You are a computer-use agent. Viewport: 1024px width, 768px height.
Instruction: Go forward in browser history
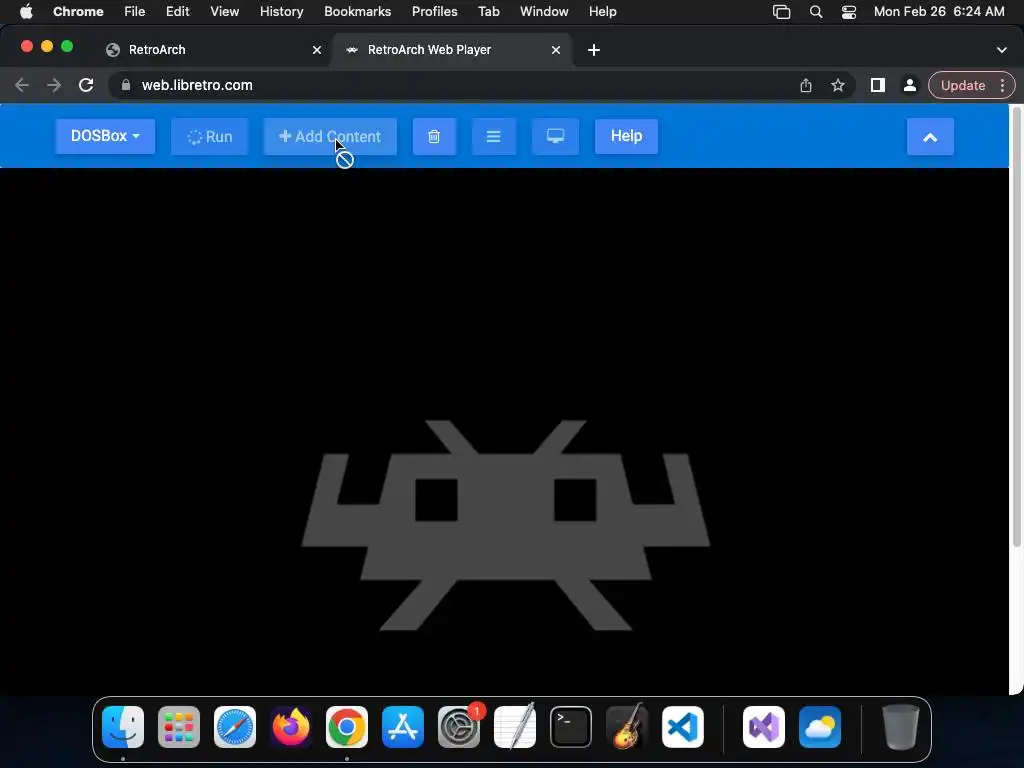54,85
